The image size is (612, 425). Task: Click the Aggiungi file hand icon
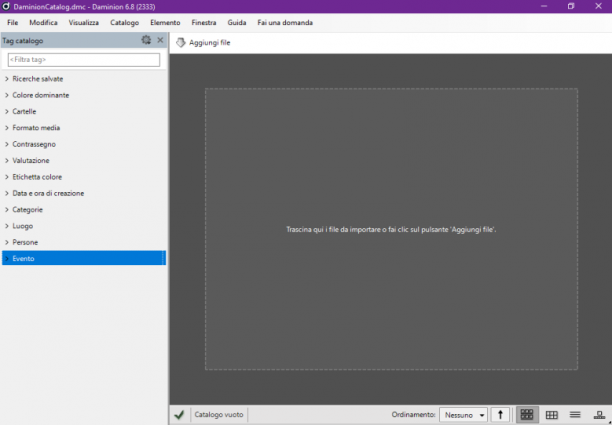180,43
